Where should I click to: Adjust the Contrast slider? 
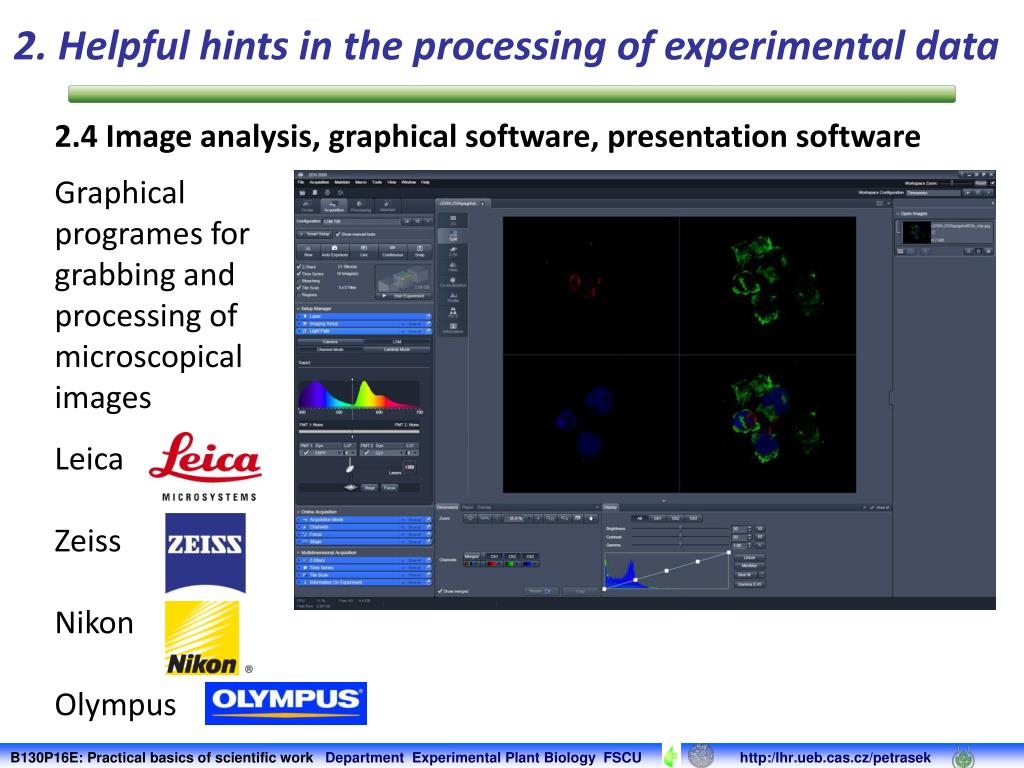pyautogui.click(x=680, y=537)
